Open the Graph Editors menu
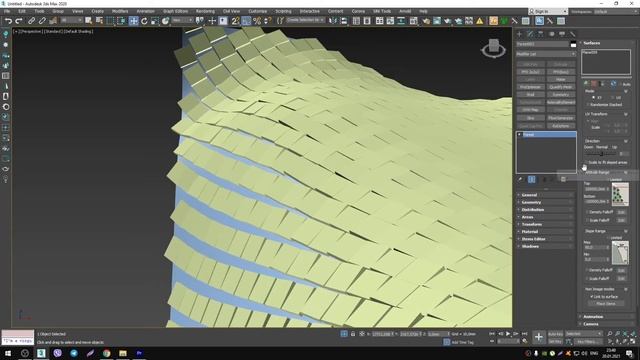This screenshot has height=360, width=640. (x=176, y=11)
